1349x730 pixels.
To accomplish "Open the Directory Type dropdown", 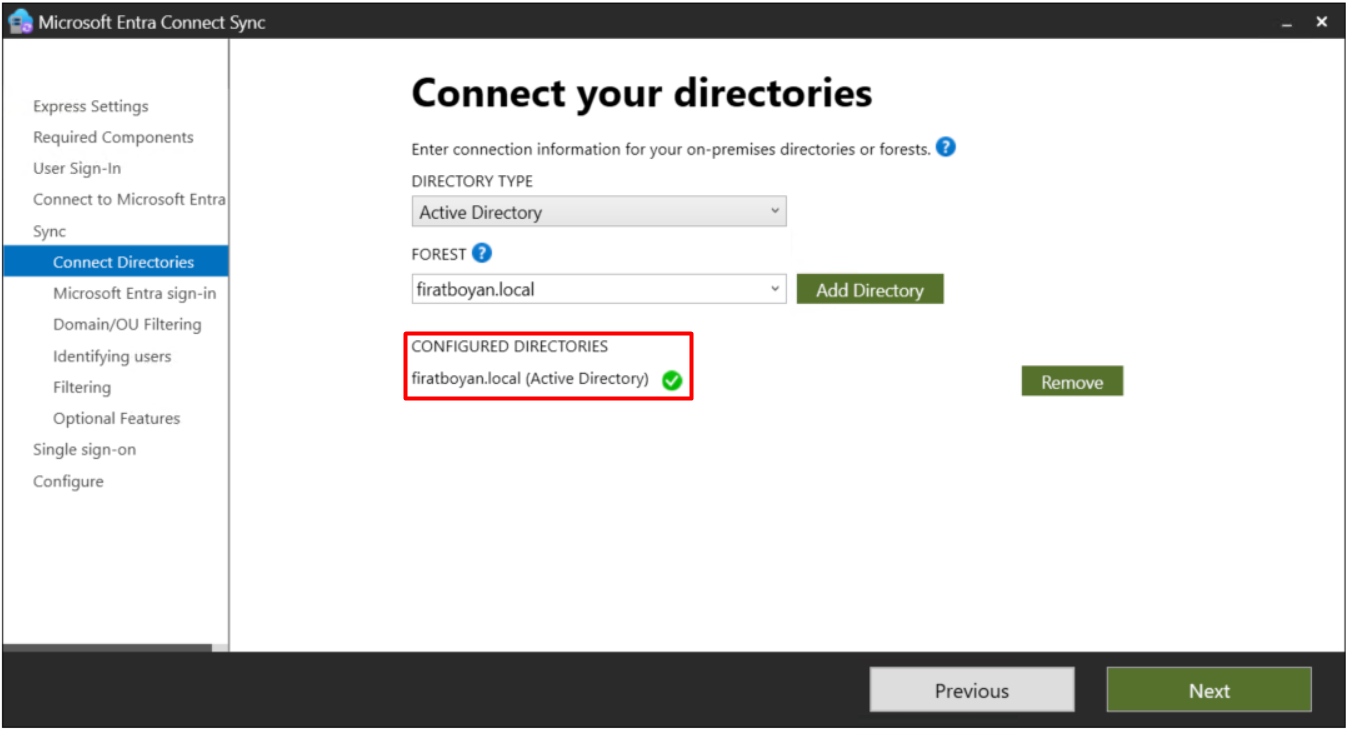I will [x=599, y=212].
